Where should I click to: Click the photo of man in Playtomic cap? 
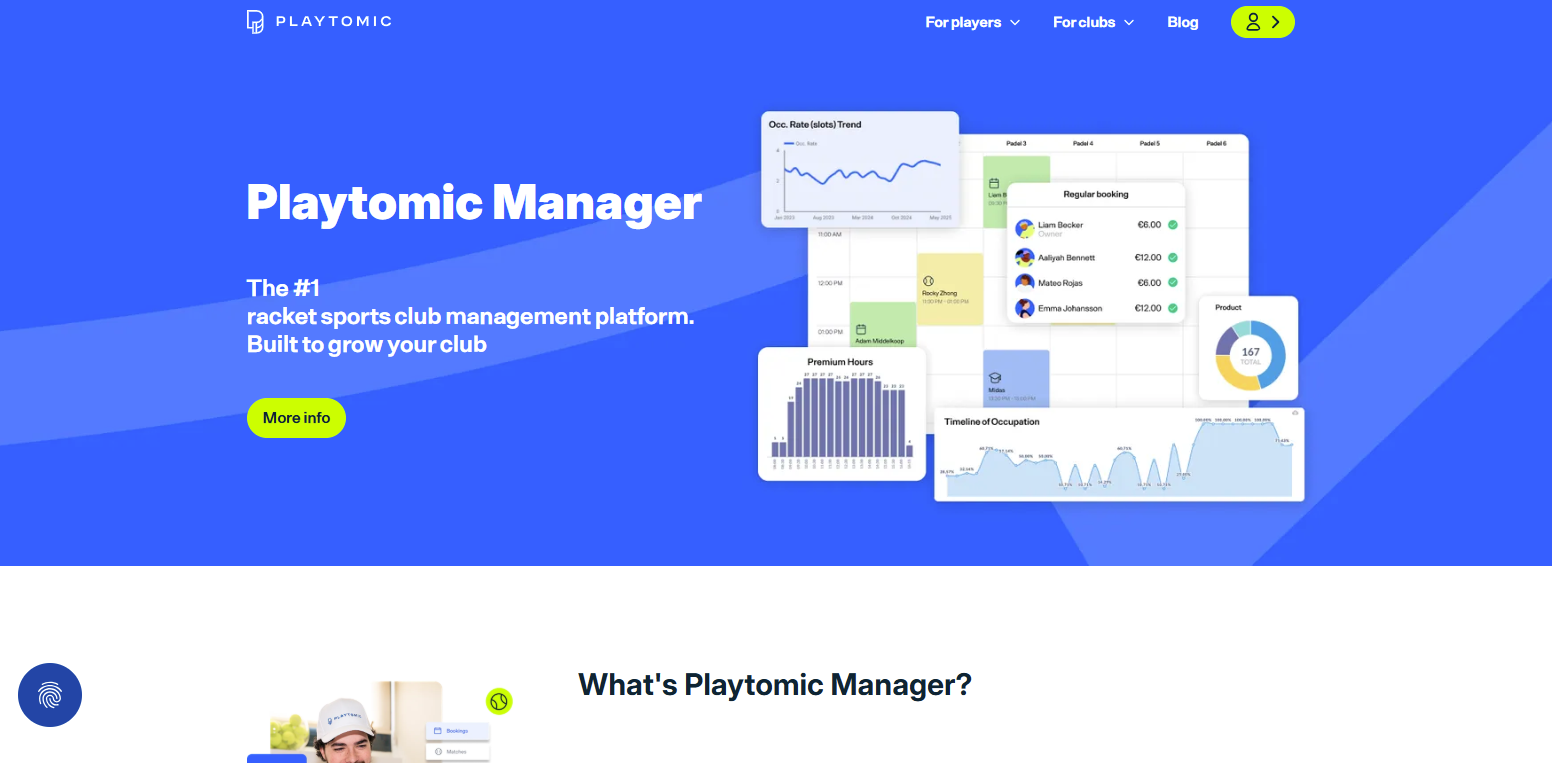pyautogui.click(x=345, y=722)
